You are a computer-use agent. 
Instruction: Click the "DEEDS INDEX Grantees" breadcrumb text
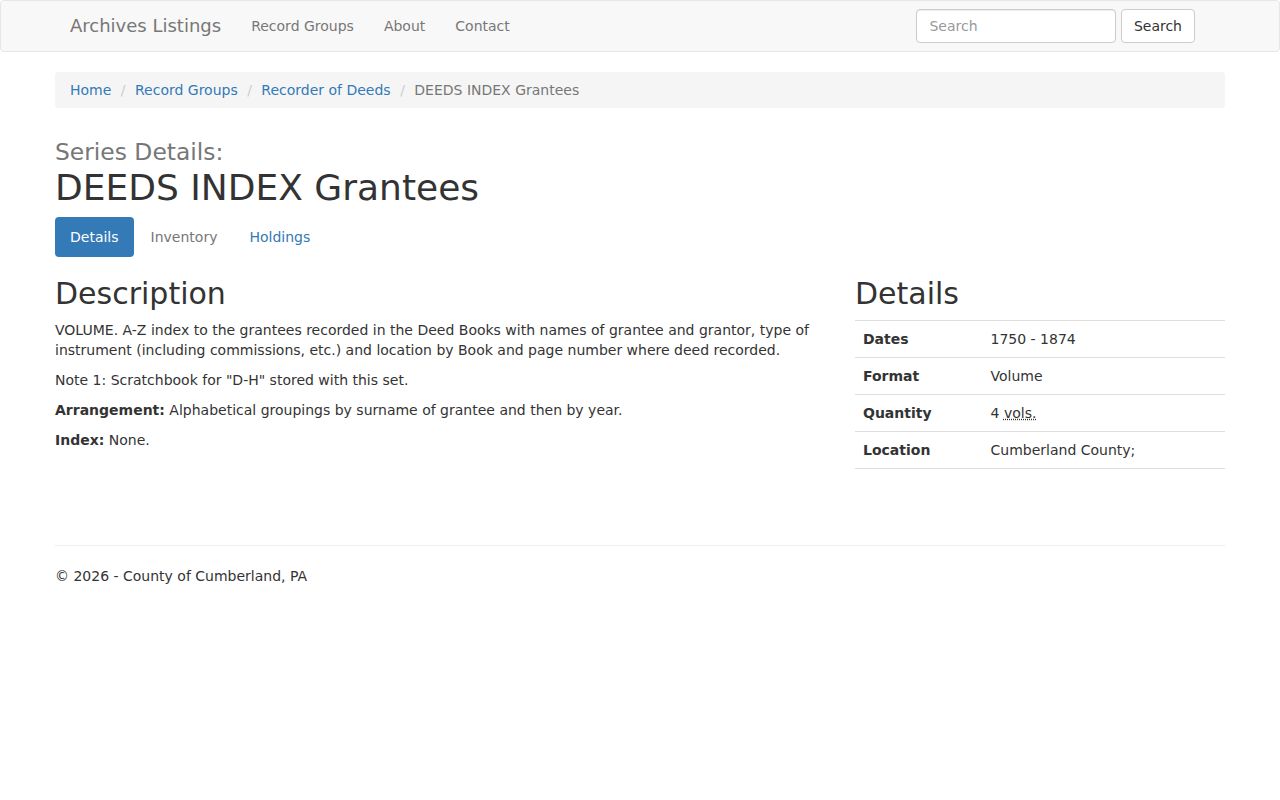coord(496,90)
